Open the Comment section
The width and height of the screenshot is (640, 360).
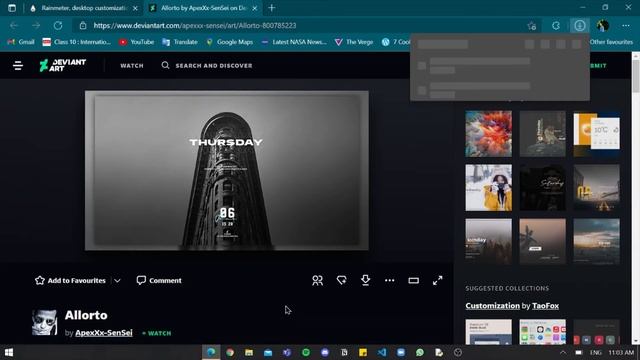(159, 280)
